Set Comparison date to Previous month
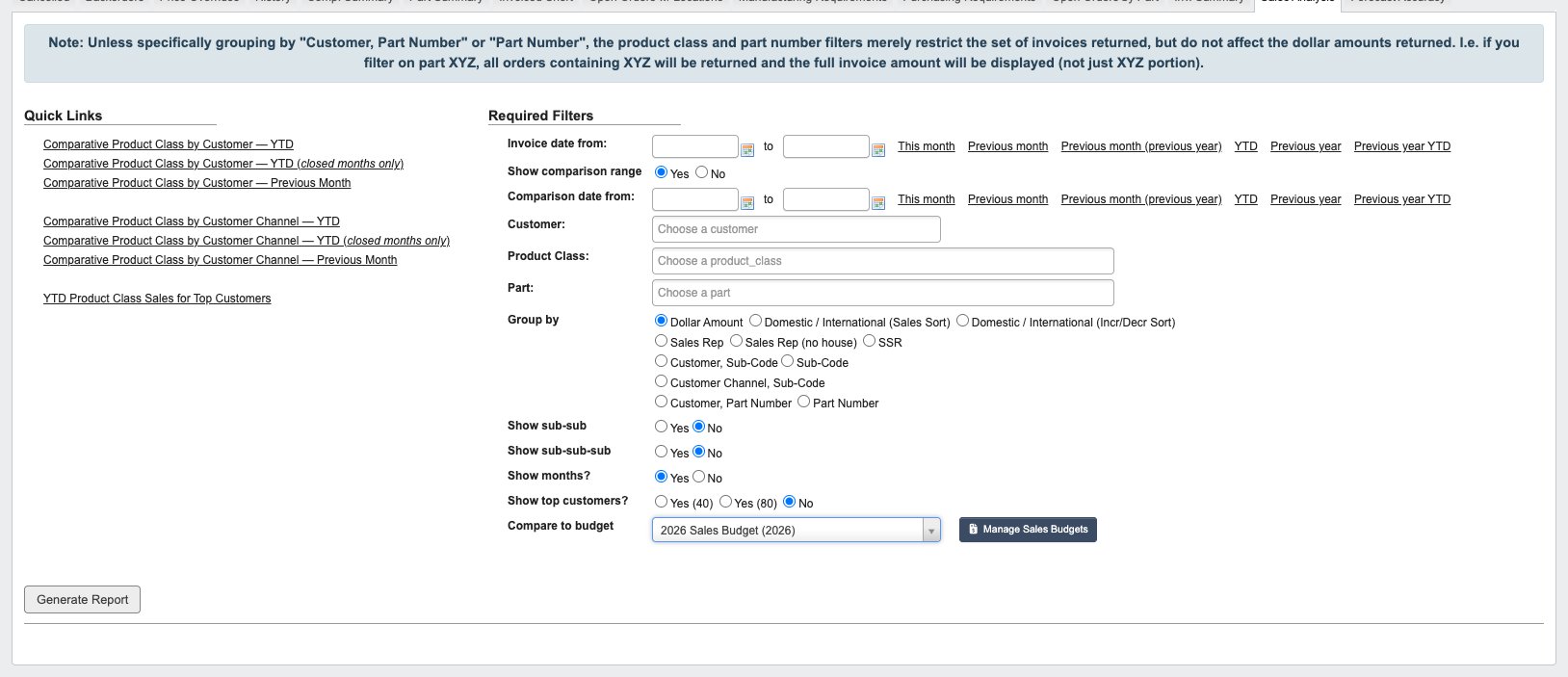This screenshot has height=677, width=1568. coord(1007,199)
